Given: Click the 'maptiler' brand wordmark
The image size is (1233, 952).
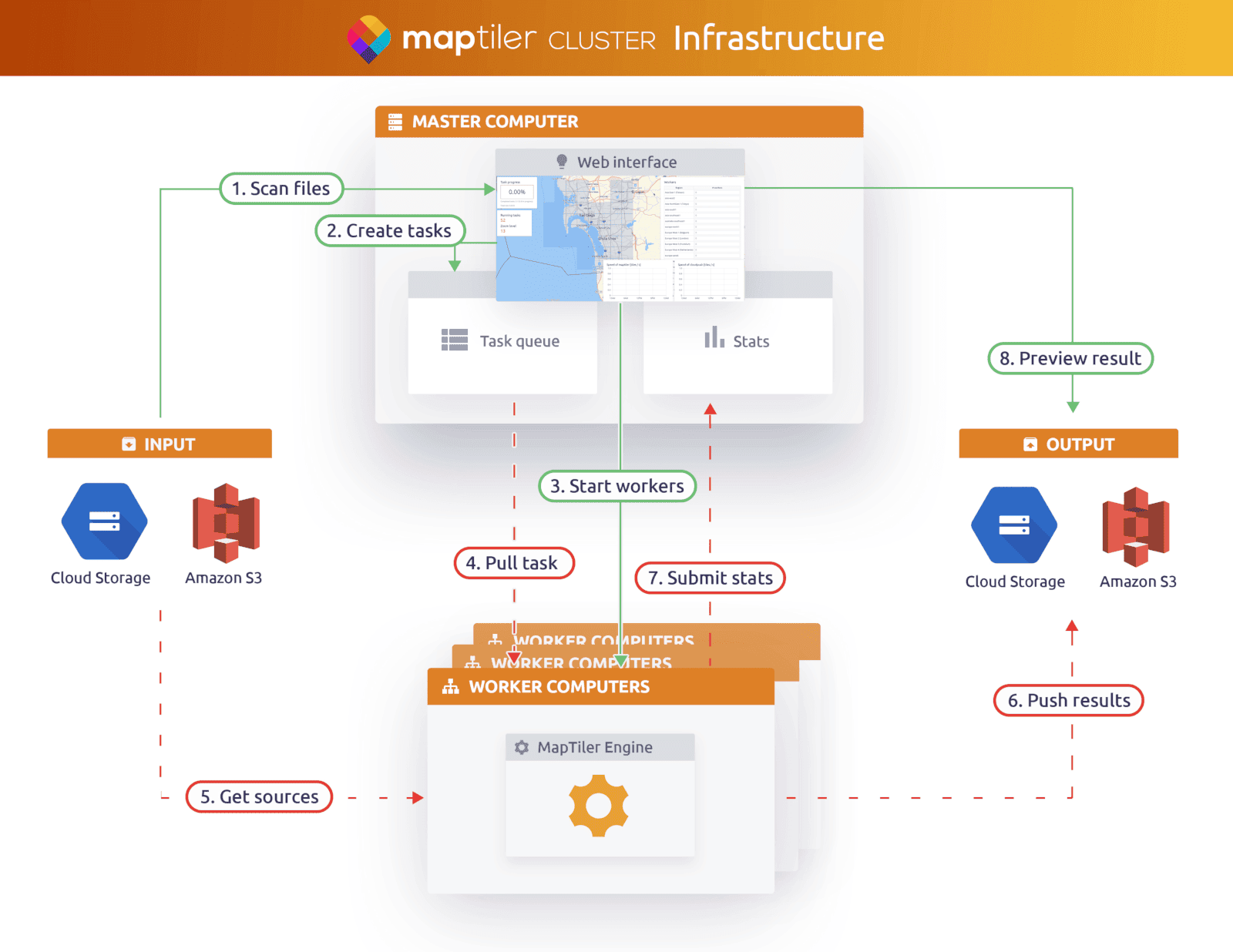Looking at the screenshot, I should click(469, 39).
